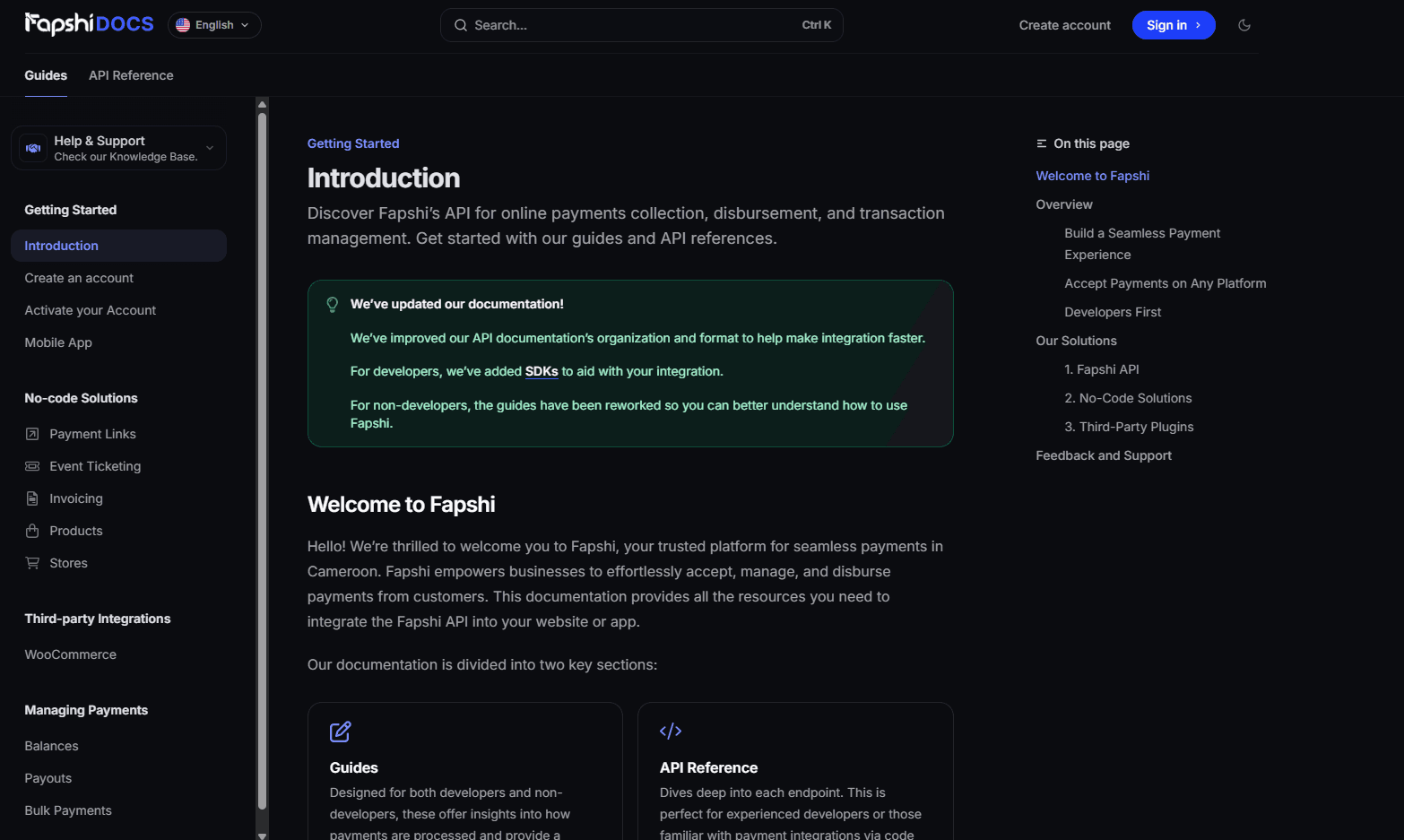Jump to Feedback and Support section
1404x840 pixels.
pos(1104,455)
